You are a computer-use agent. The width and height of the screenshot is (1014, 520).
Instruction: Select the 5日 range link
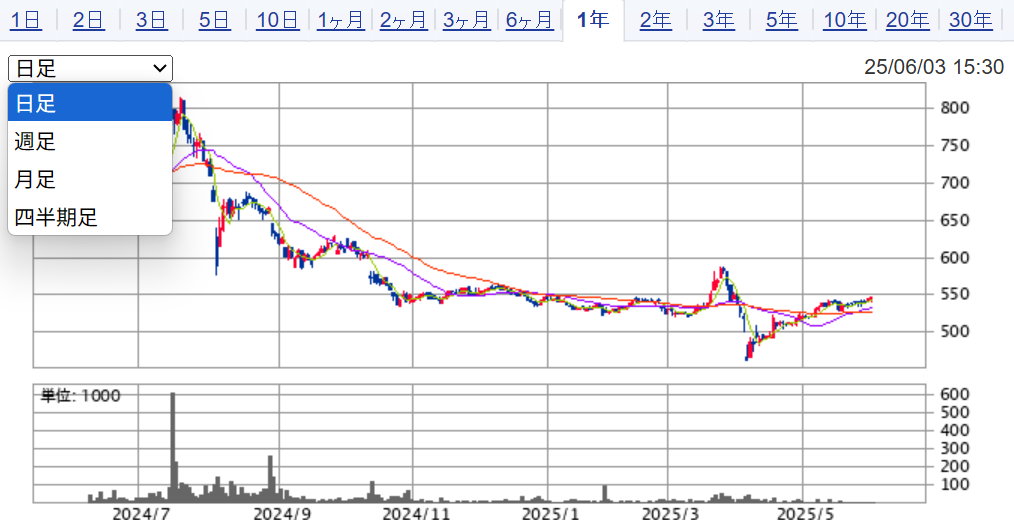[215, 20]
